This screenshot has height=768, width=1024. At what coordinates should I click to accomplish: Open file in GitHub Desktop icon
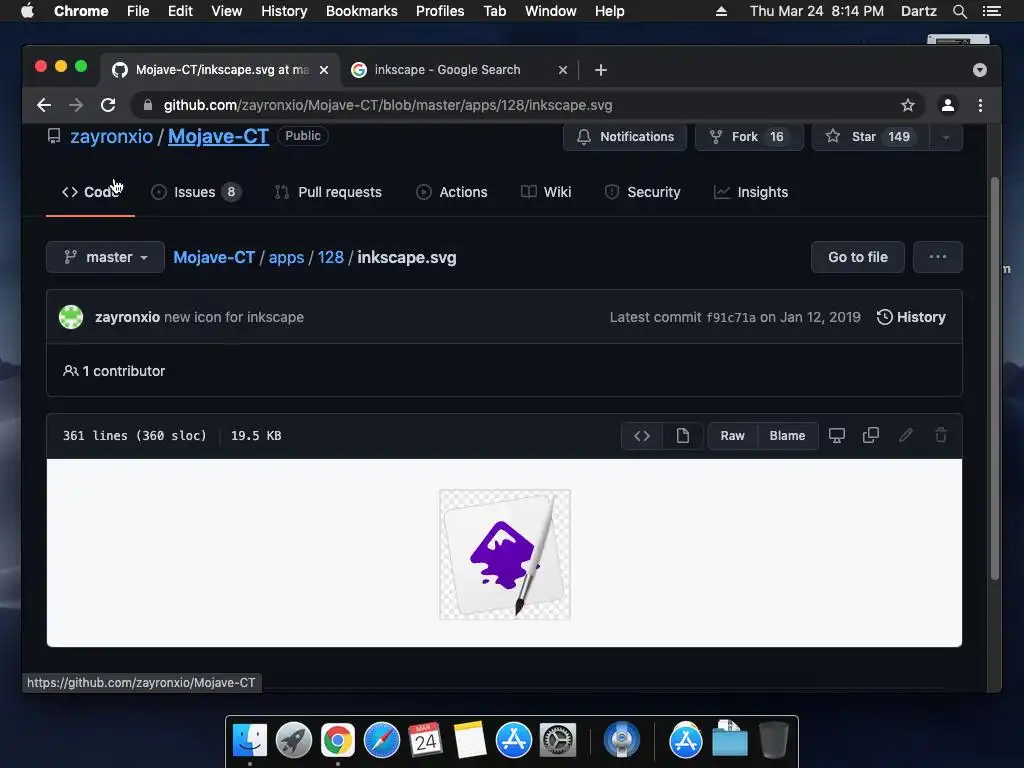tap(837, 436)
